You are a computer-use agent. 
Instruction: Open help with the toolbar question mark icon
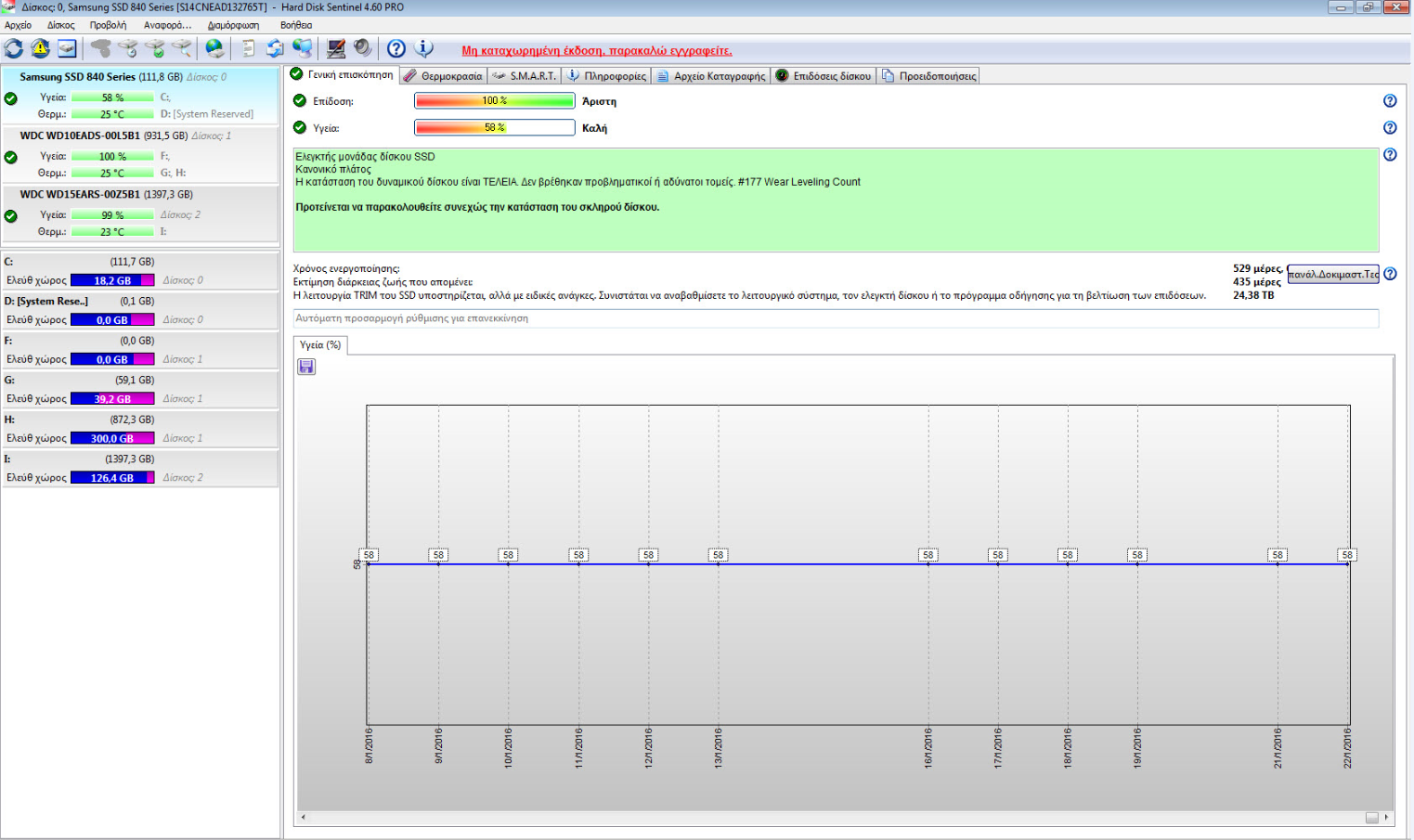tap(396, 48)
